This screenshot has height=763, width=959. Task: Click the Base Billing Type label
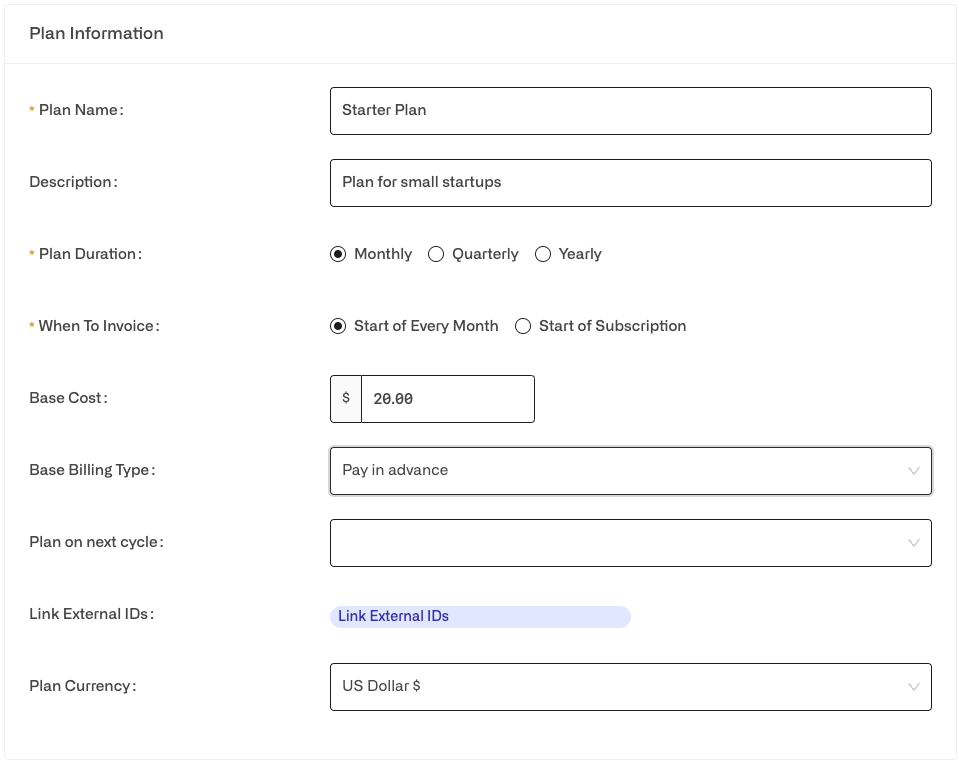(x=92, y=470)
